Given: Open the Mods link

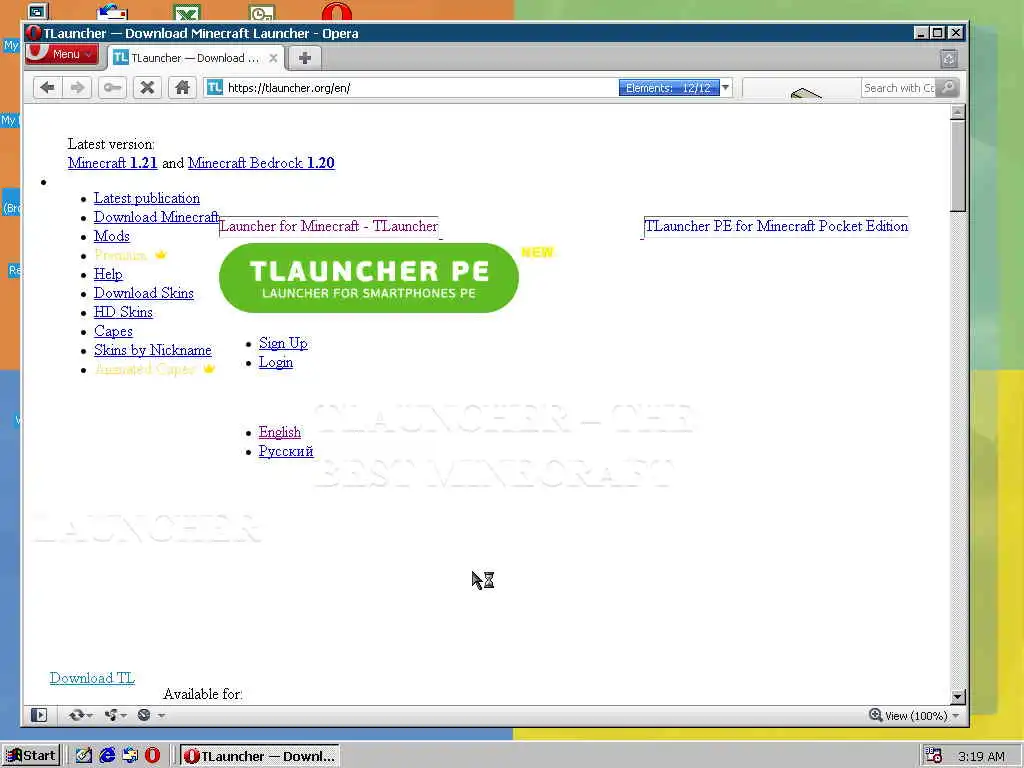Looking at the screenshot, I should [112, 236].
